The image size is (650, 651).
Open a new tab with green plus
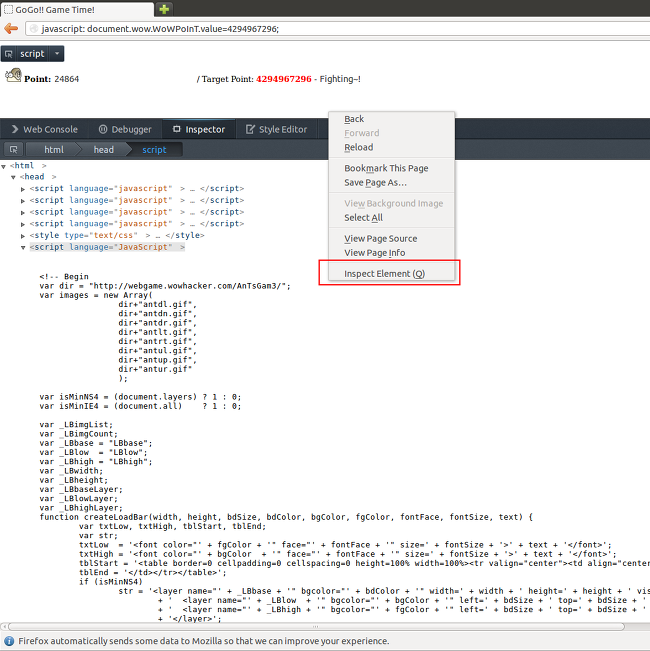point(164,9)
